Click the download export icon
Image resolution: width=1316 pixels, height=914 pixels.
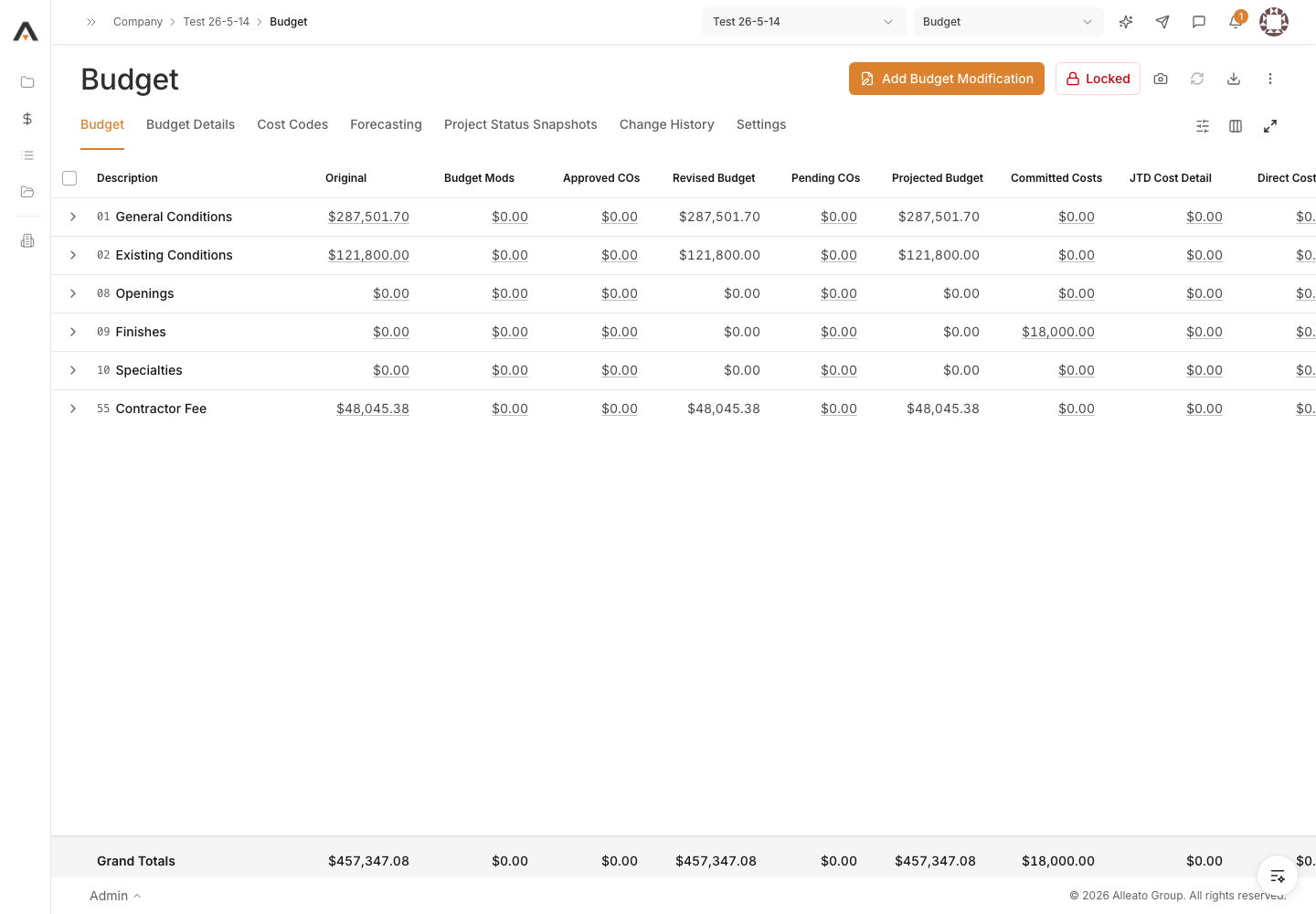1234,79
